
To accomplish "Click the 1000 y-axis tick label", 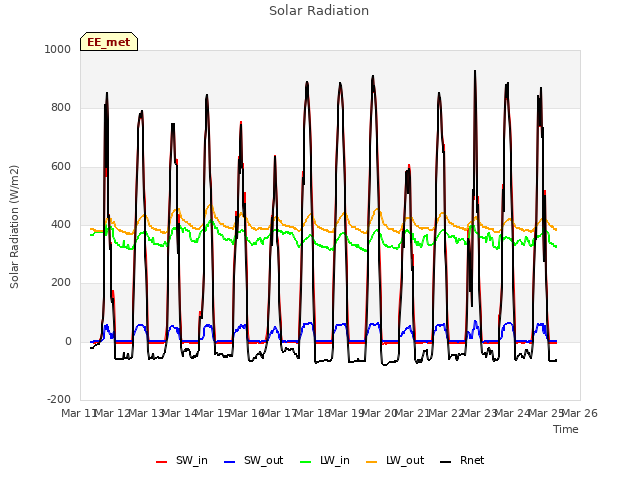I will pos(57,49).
